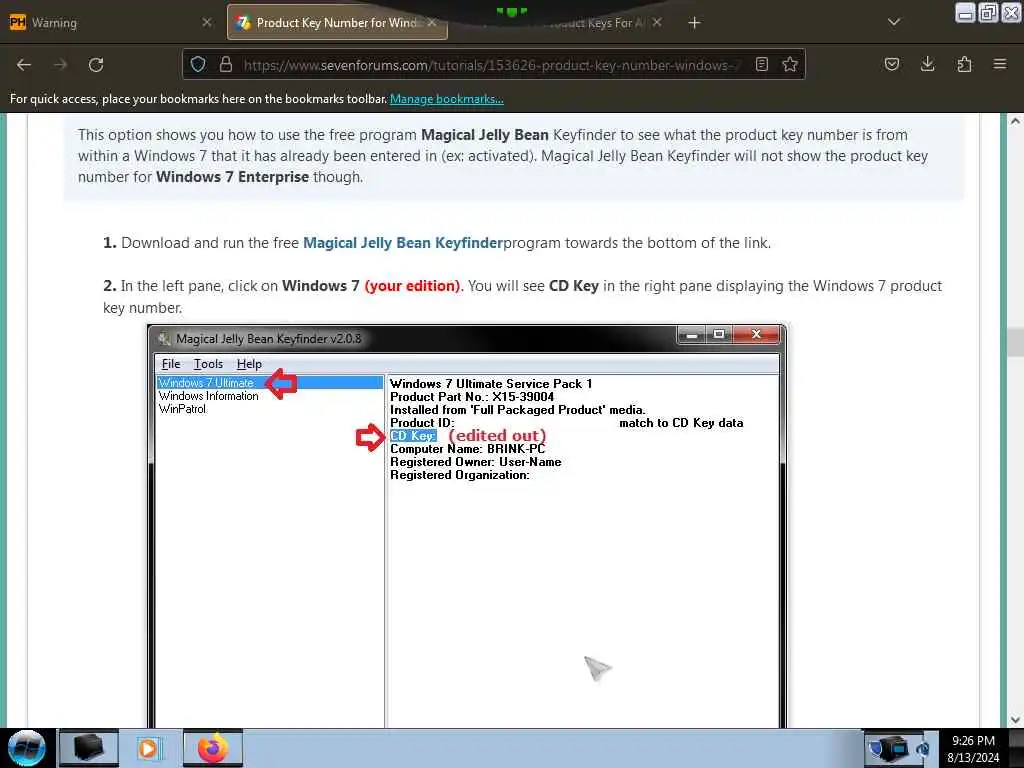Toggle reader view icon in address bar

tap(761, 64)
